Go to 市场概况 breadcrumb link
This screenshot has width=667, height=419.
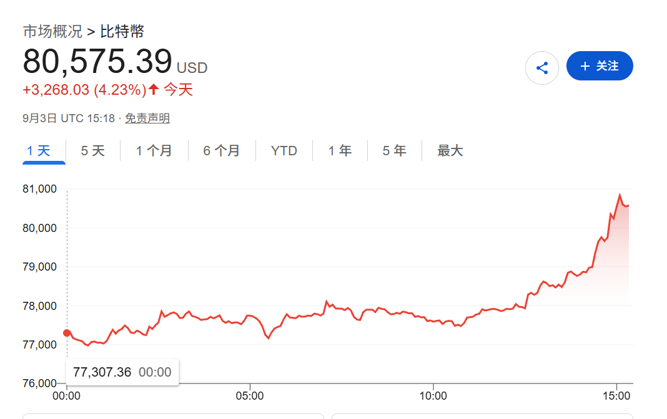(52, 31)
